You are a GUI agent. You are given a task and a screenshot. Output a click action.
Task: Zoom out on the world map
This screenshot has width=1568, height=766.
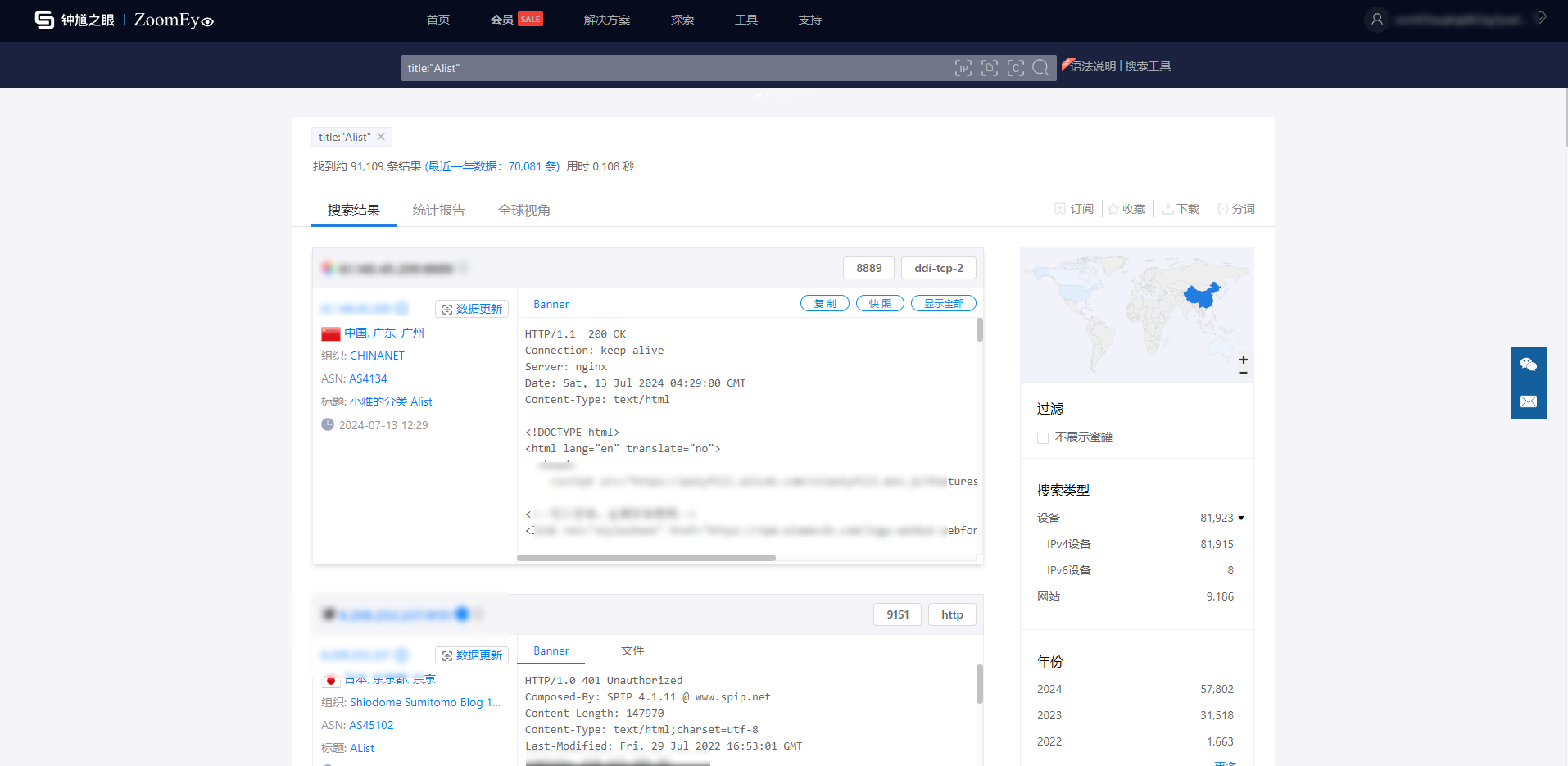point(1244,373)
